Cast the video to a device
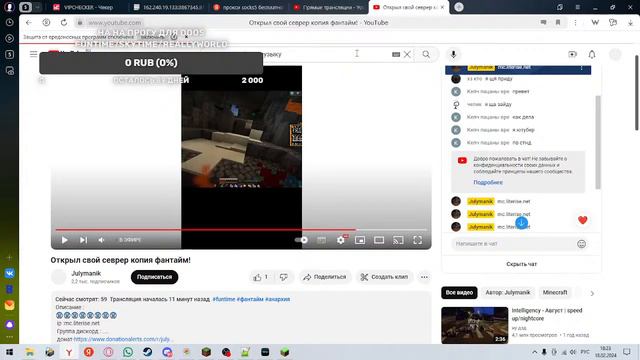640x360 pixels. point(398,240)
